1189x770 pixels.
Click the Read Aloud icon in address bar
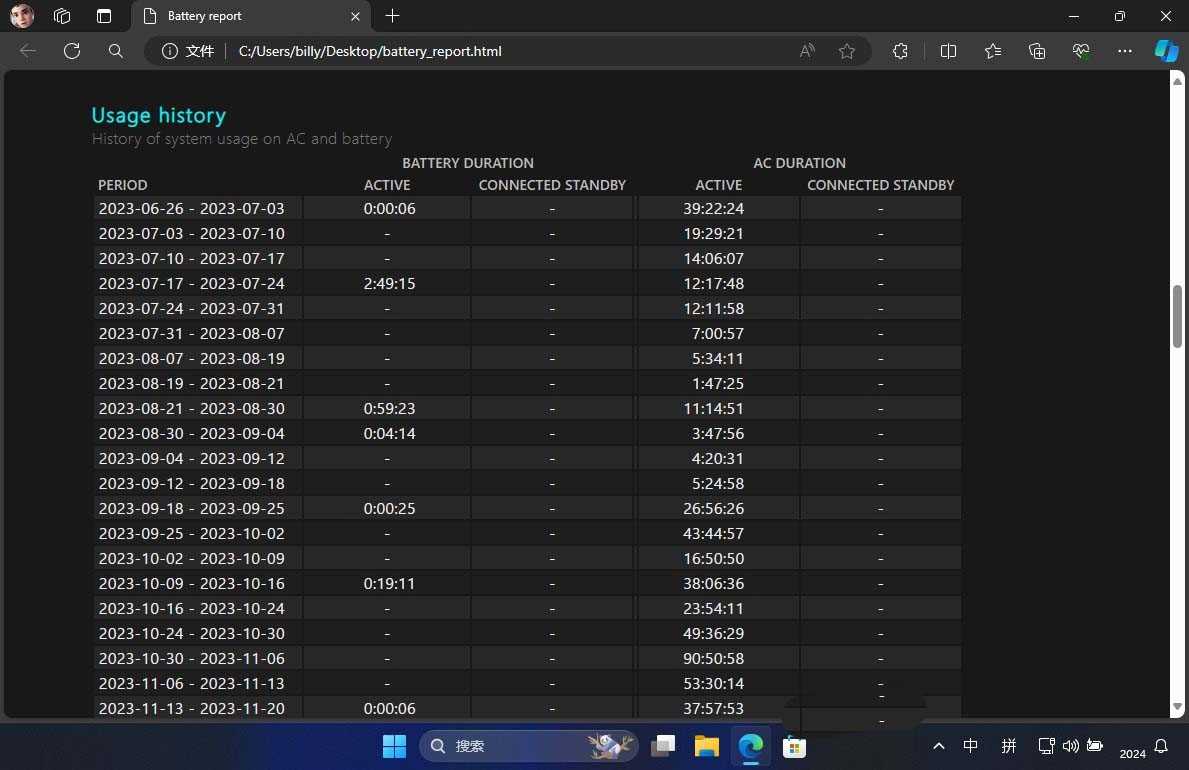tap(807, 51)
